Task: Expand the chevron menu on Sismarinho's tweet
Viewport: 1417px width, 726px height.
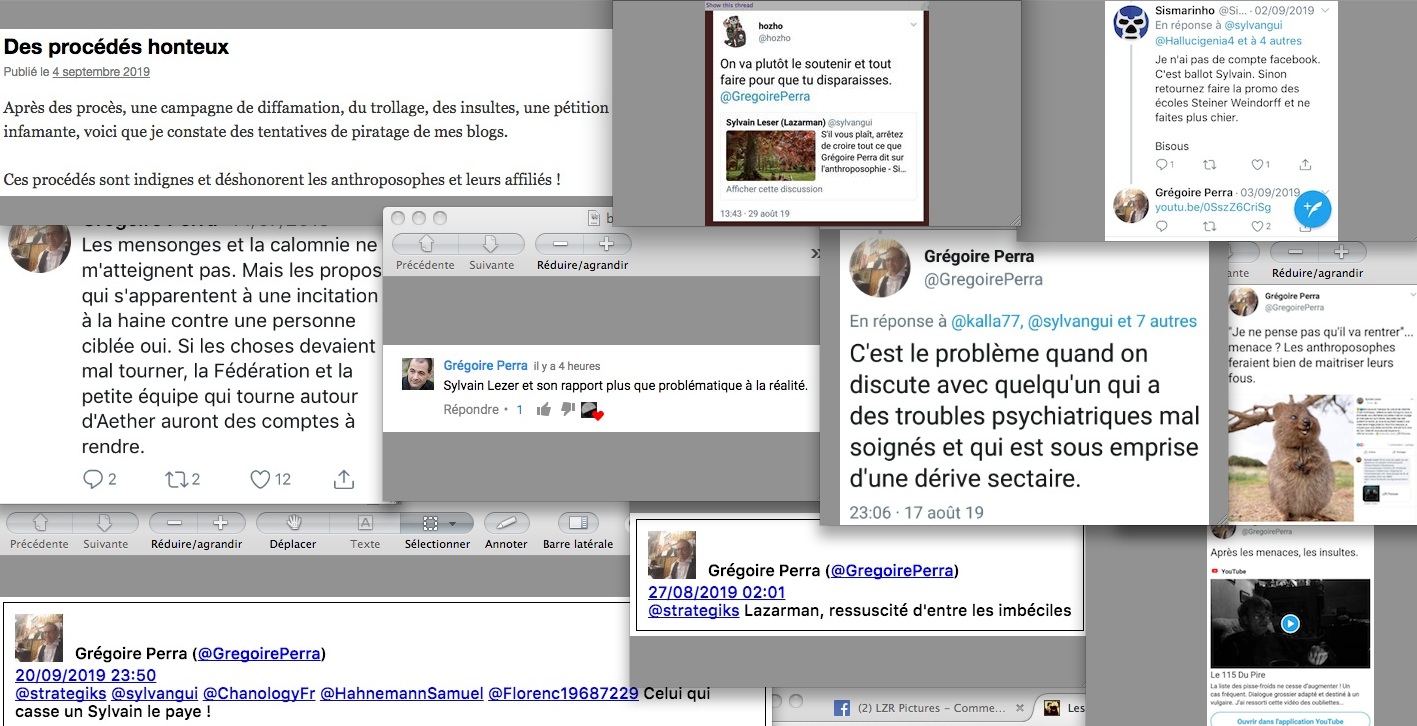Action: click(1324, 9)
